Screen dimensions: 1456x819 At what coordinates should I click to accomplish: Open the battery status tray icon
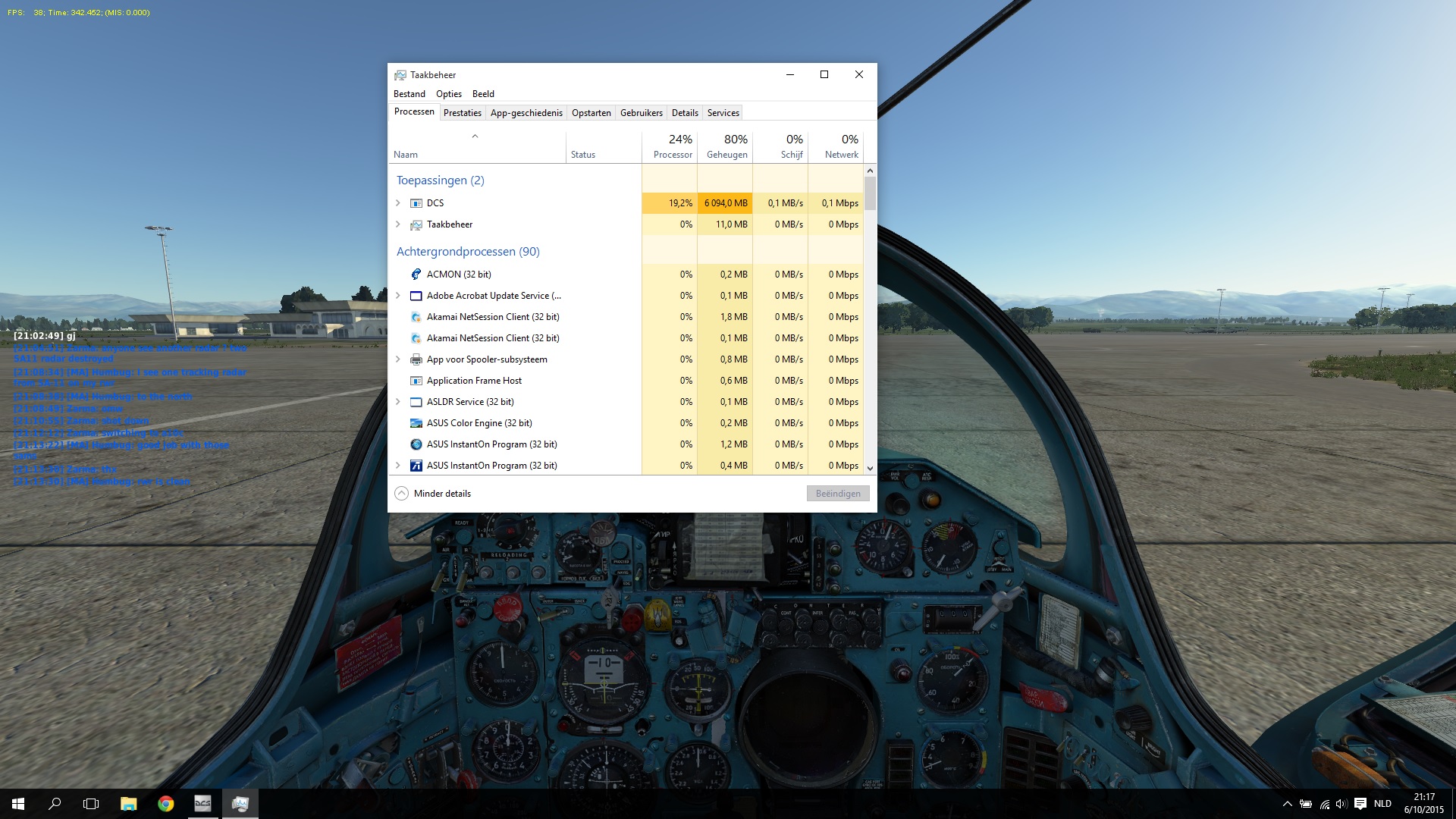[1306, 804]
